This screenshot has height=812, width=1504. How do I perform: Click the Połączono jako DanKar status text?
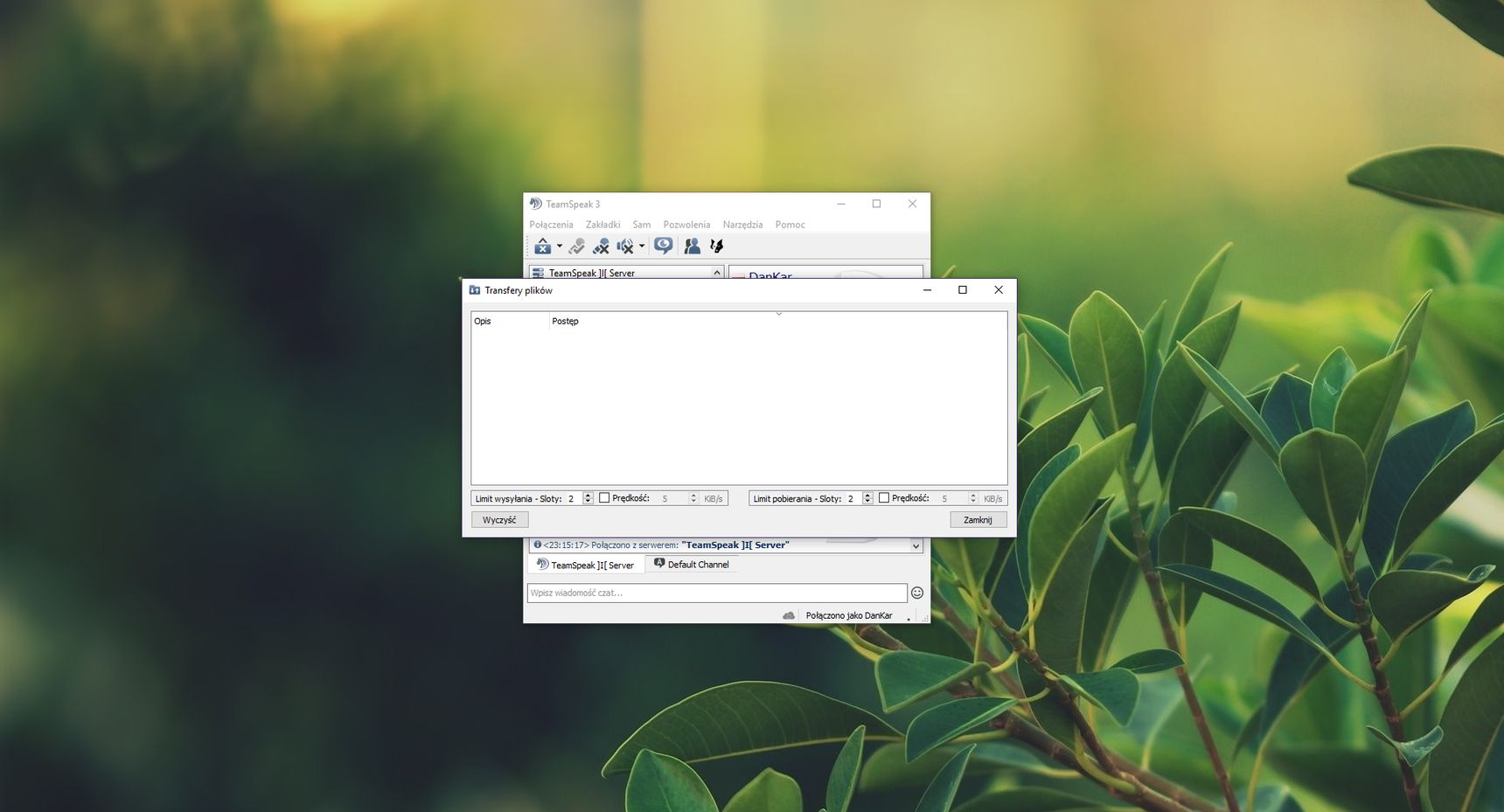(x=849, y=615)
